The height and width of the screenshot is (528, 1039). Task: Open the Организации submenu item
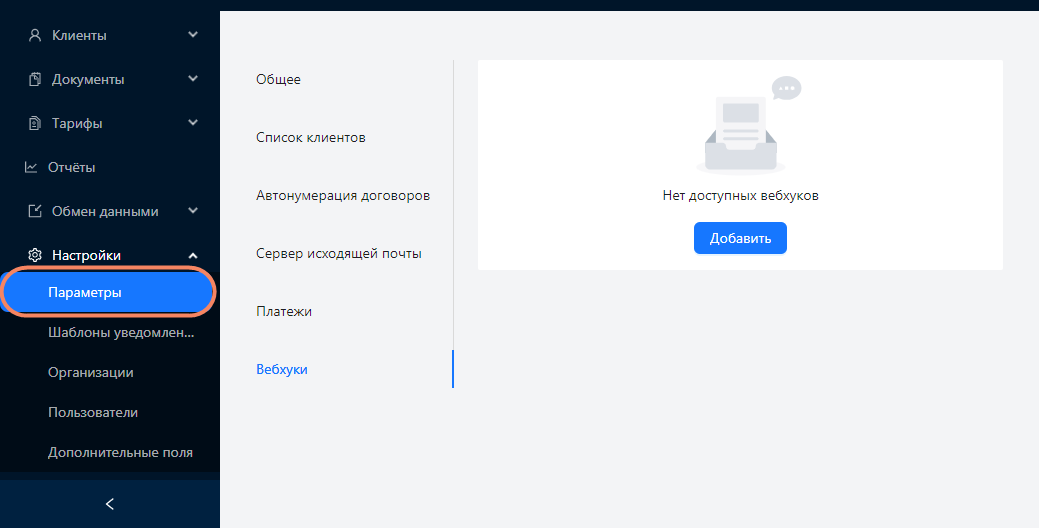(x=91, y=372)
